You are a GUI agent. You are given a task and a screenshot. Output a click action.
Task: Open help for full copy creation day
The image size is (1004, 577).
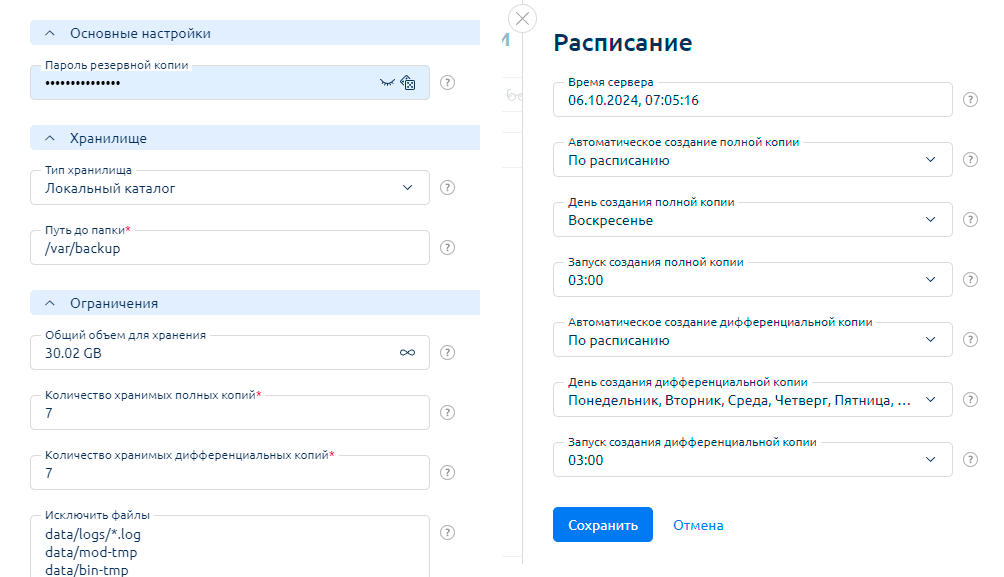(970, 220)
